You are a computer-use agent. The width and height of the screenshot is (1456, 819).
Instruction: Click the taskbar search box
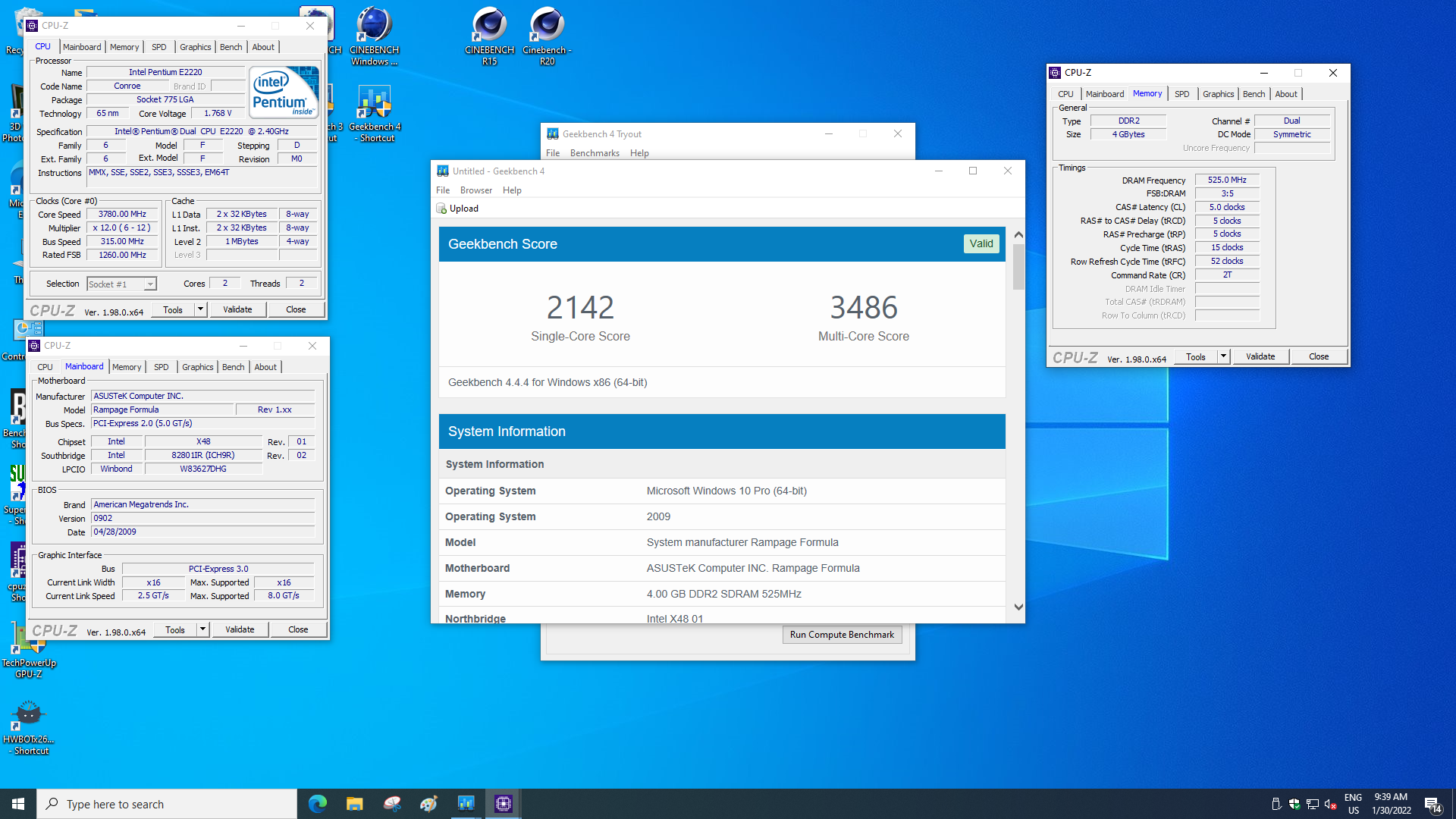point(167,804)
